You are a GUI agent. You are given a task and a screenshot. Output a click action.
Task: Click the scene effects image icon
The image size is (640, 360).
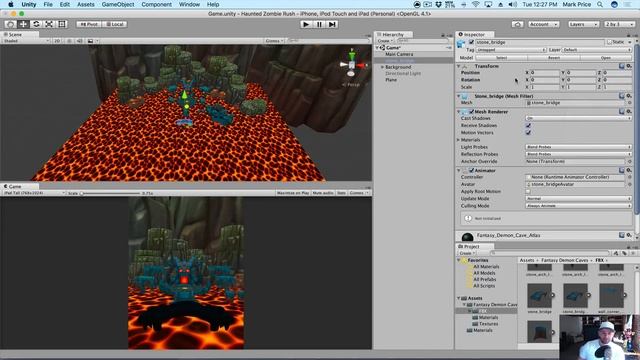(x=91, y=41)
